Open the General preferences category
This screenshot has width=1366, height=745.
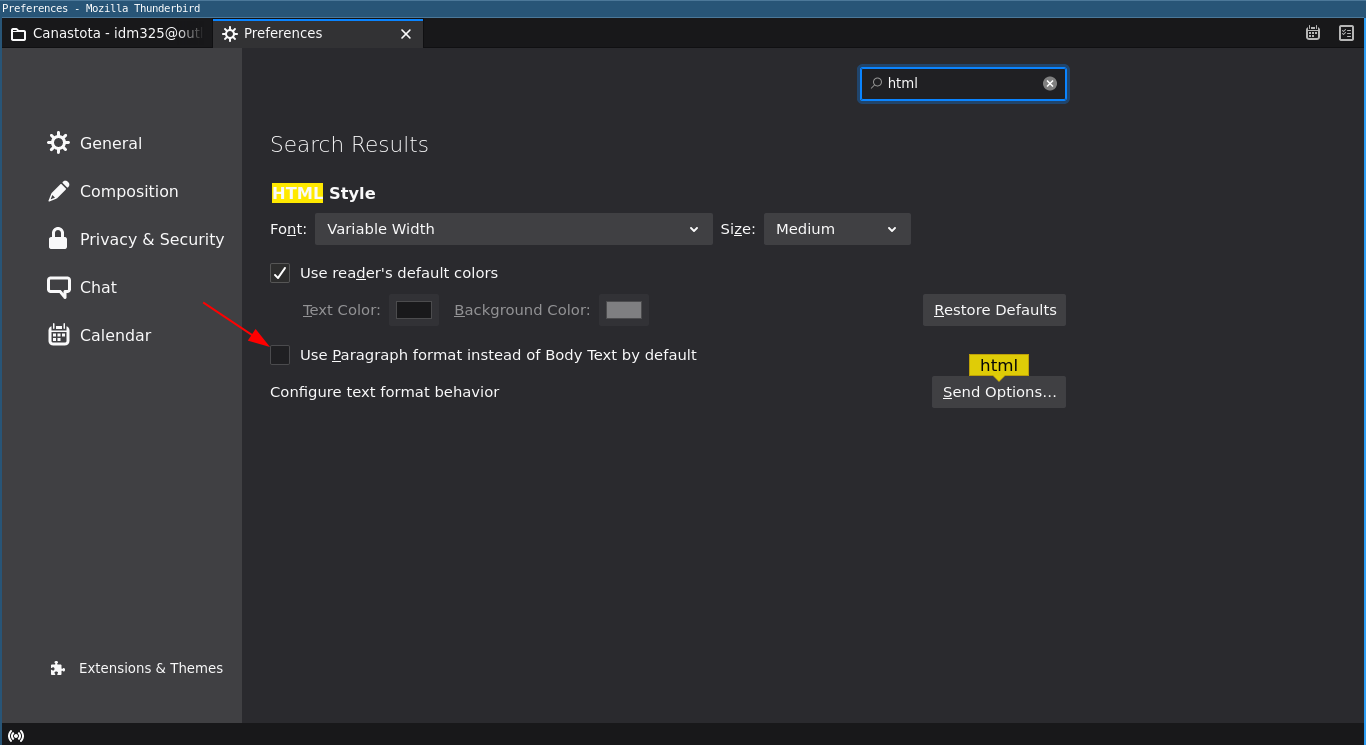[x=111, y=143]
